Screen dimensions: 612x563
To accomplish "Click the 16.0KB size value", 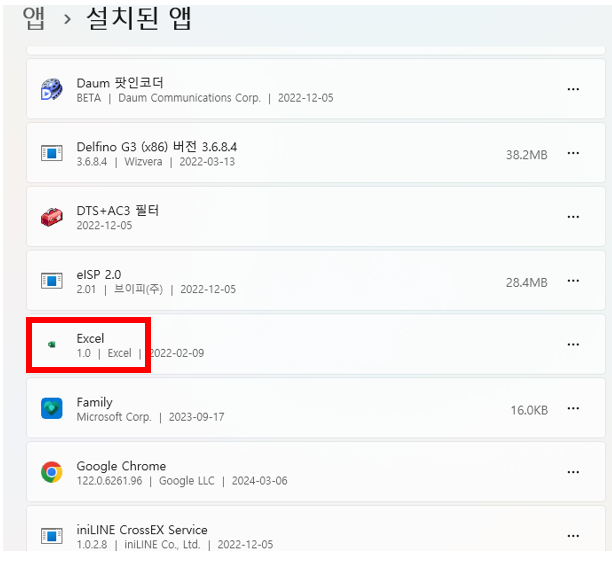I will [x=530, y=410].
